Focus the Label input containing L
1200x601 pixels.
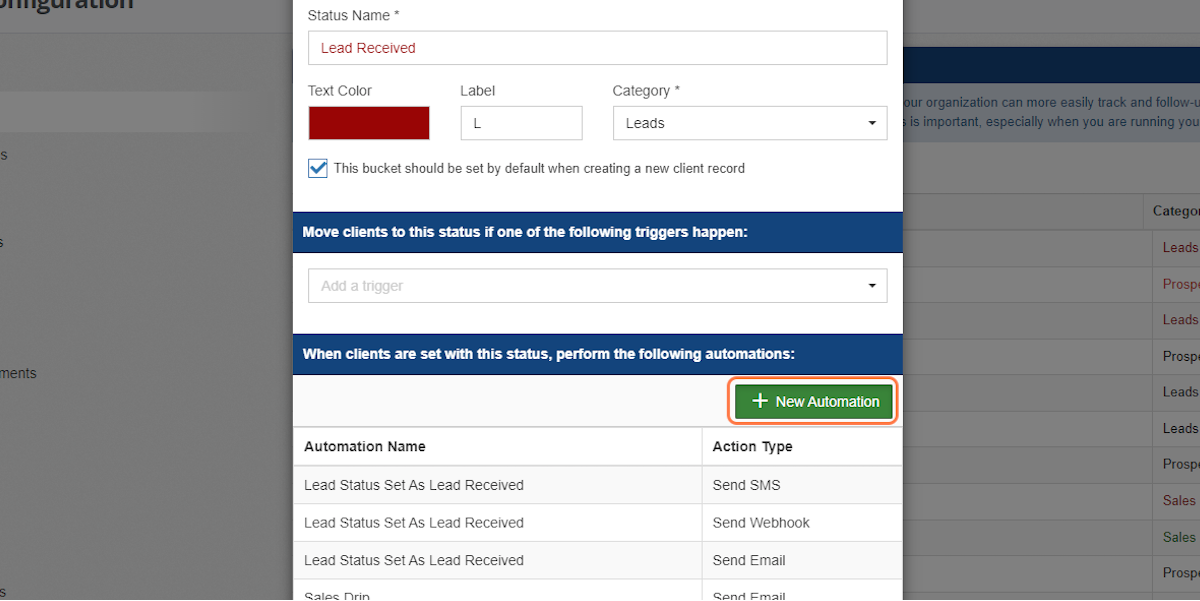click(521, 123)
